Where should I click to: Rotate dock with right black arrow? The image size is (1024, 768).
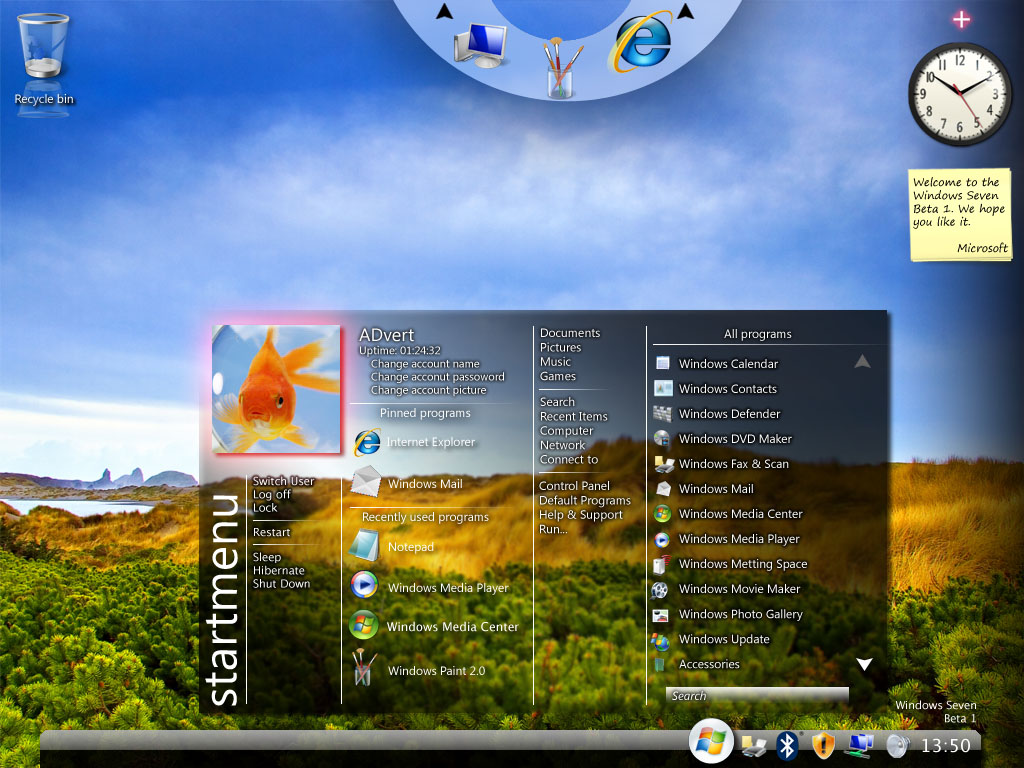[685, 11]
